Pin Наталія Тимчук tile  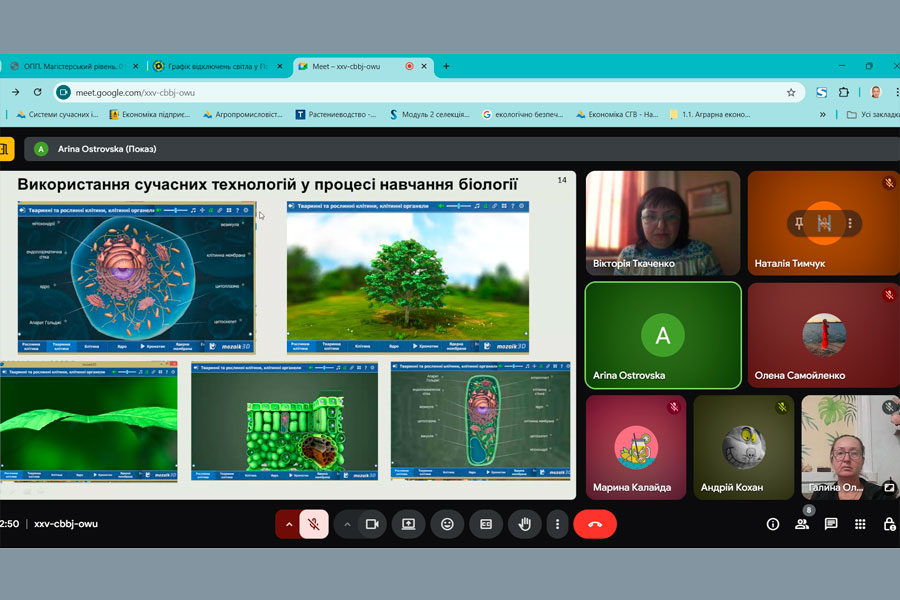click(x=798, y=223)
